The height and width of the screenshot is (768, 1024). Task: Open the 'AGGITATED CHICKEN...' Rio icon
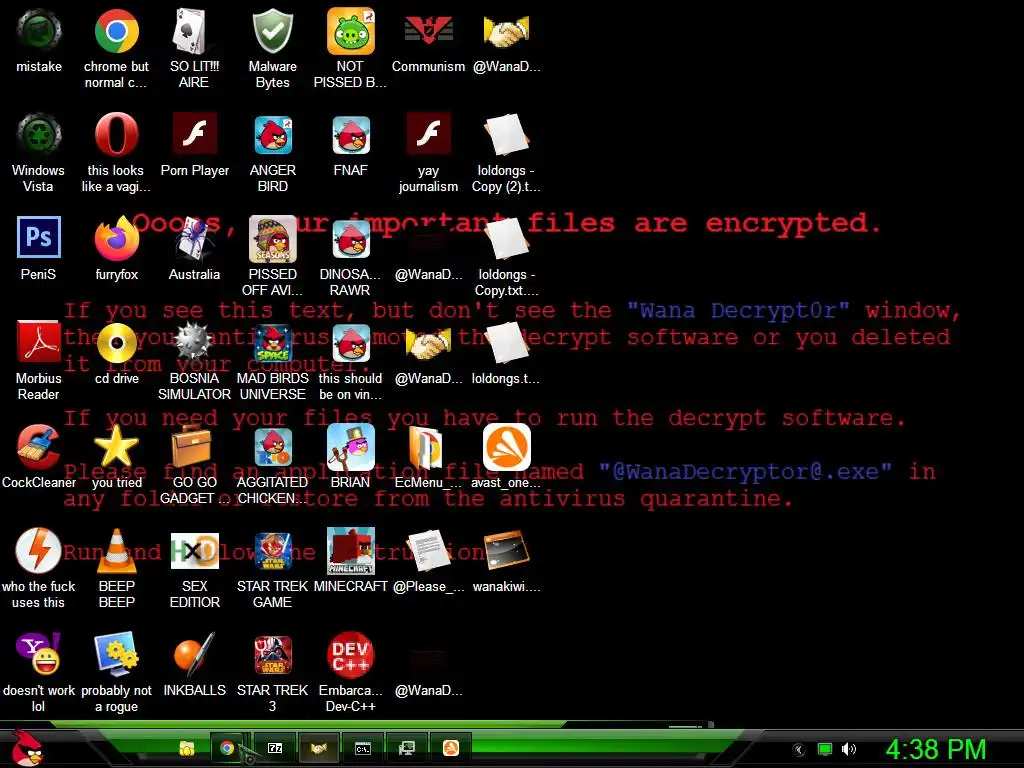click(272, 447)
